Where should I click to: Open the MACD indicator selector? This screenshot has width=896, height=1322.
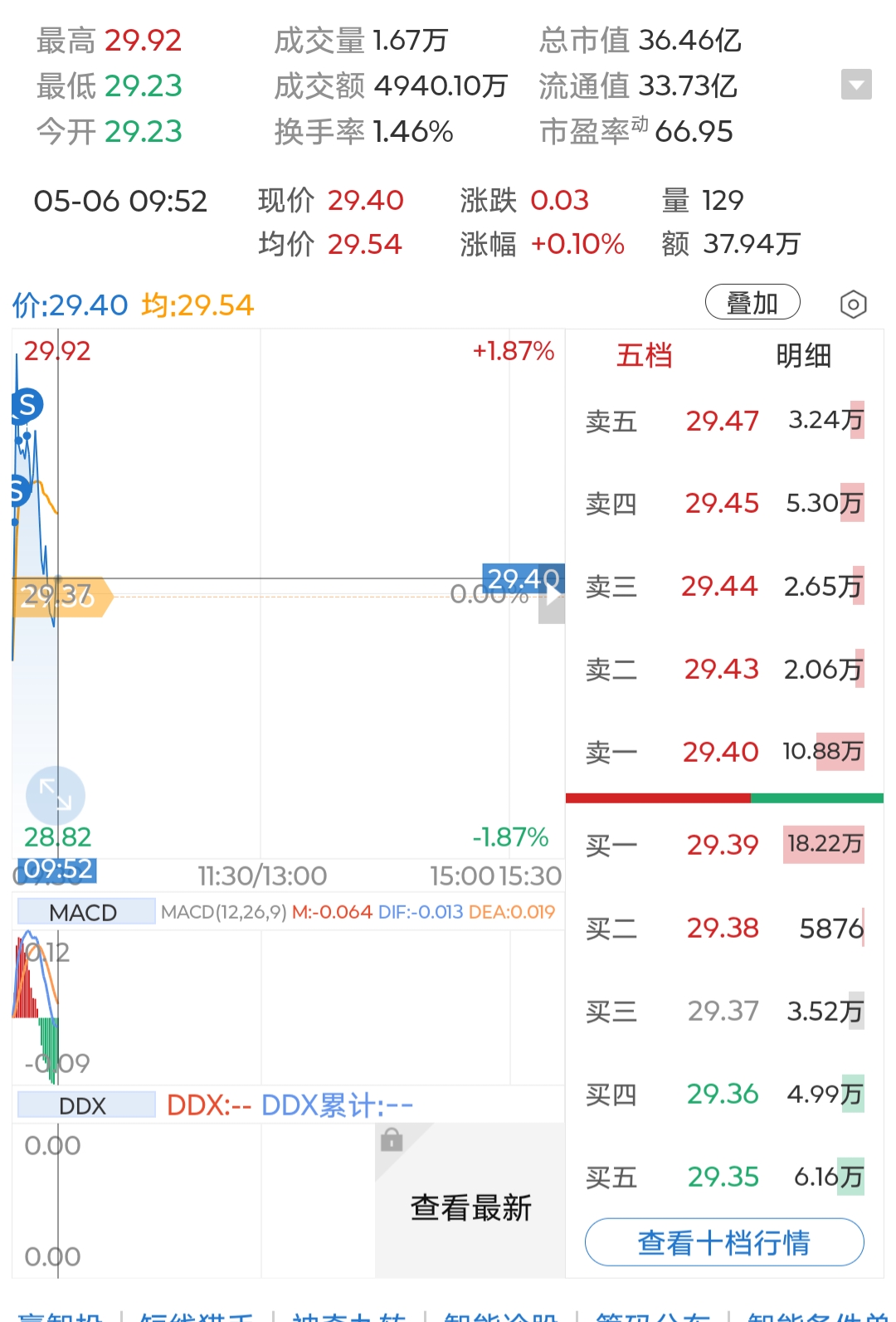[x=85, y=912]
